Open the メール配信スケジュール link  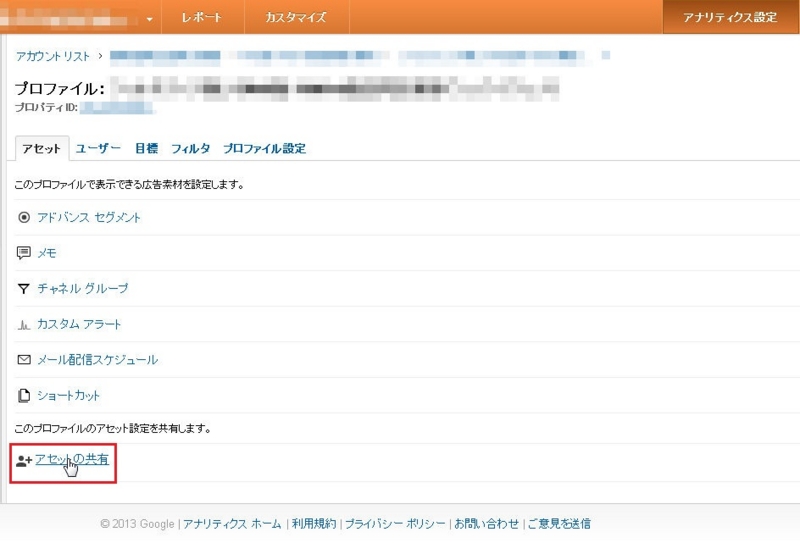97,360
